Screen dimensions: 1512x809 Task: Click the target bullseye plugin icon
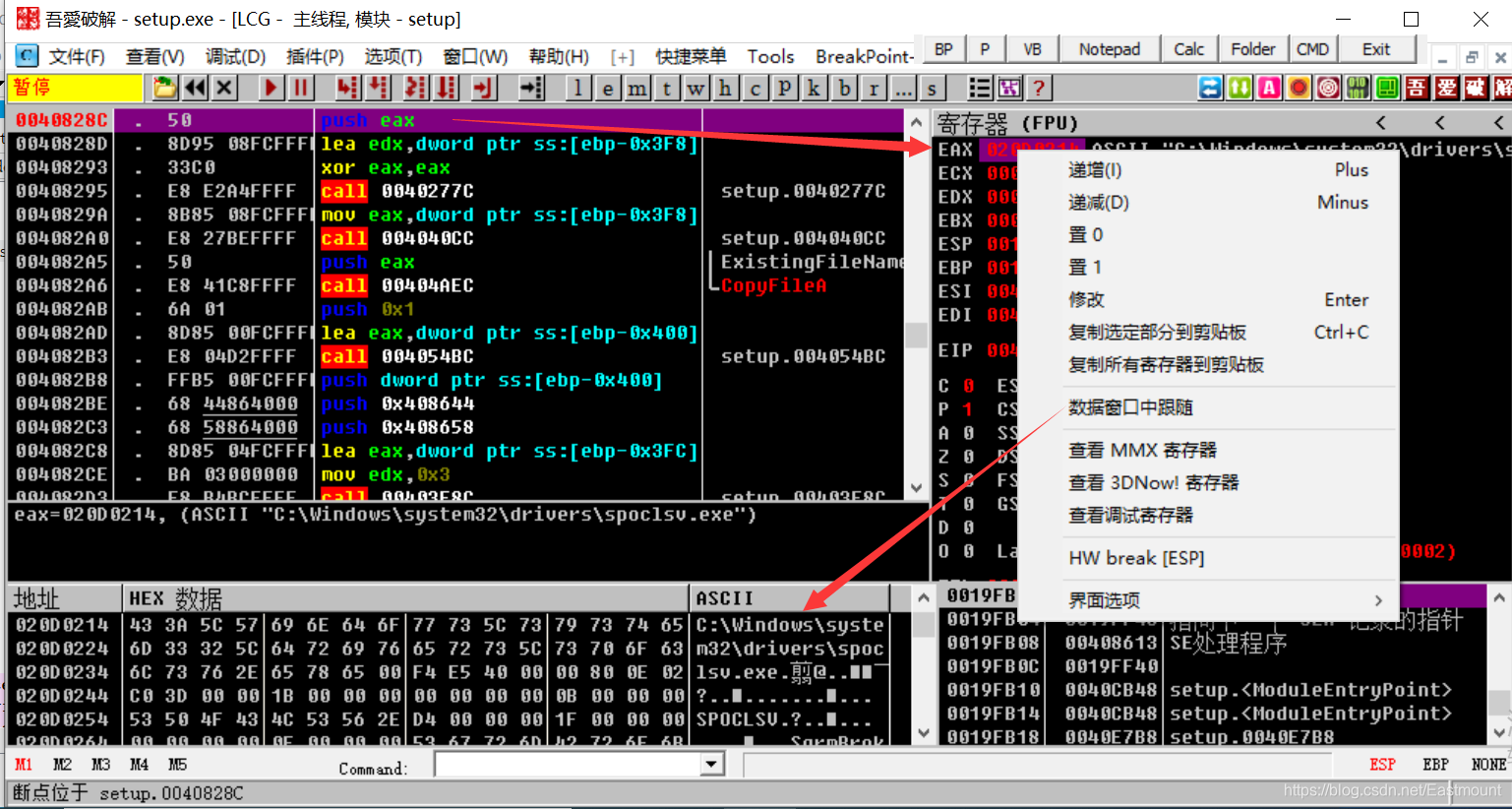click(x=1328, y=88)
